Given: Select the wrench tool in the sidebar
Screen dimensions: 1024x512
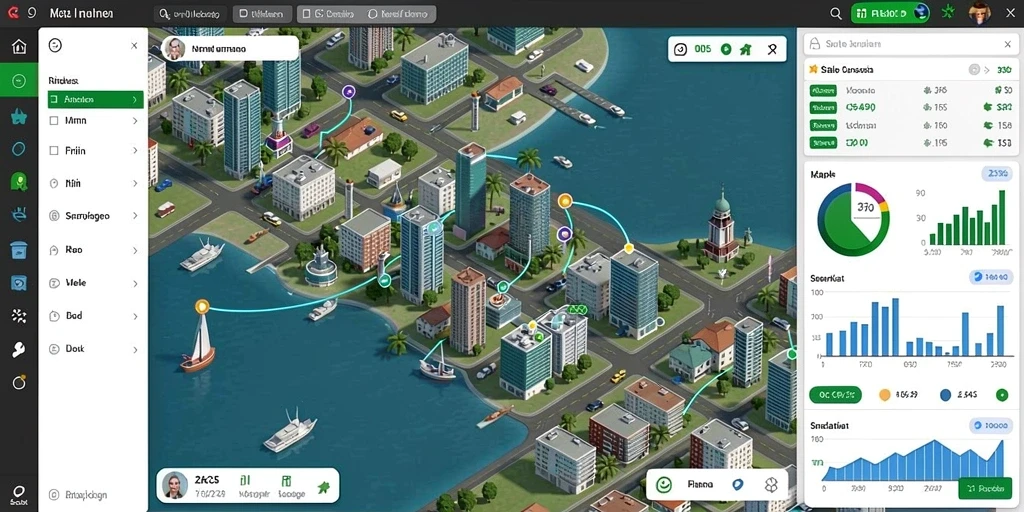Looking at the screenshot, I should tap(19, 349).
